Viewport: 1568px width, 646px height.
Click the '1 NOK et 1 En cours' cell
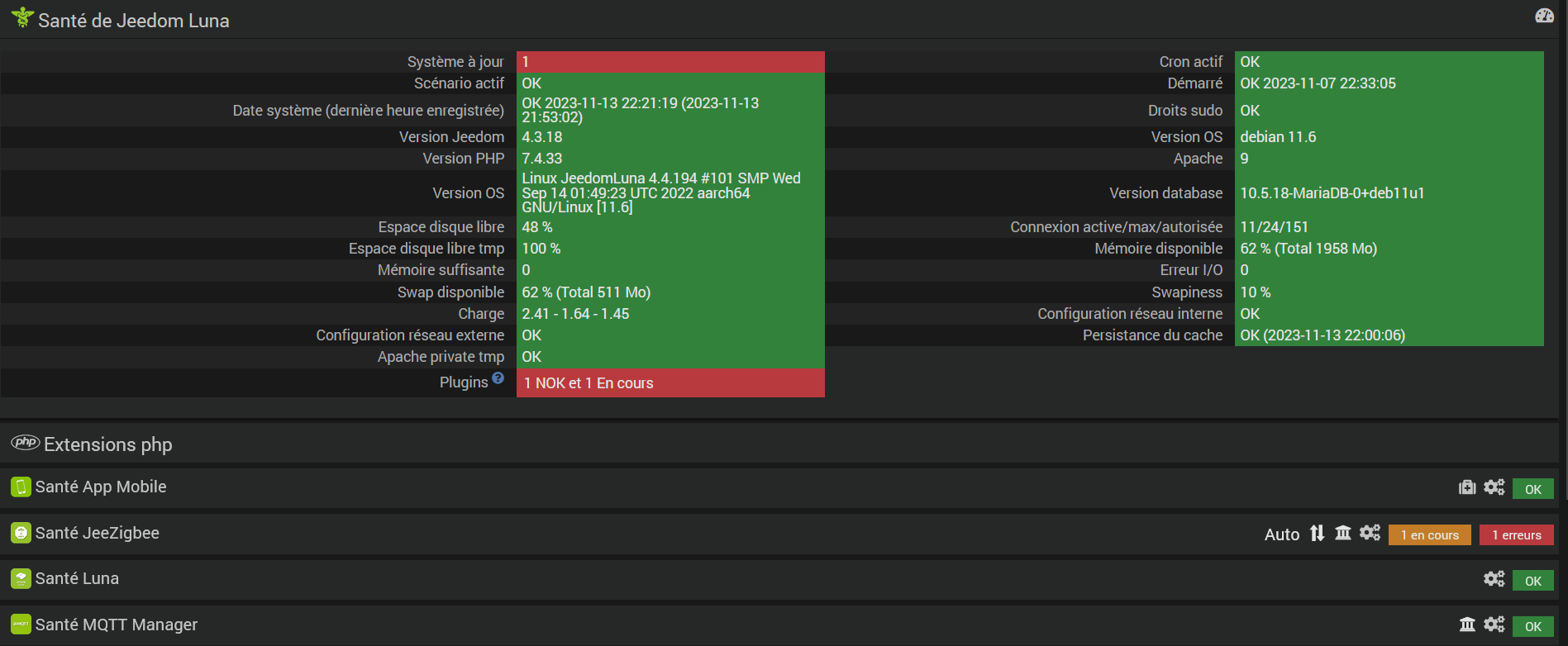click(670, 383)
